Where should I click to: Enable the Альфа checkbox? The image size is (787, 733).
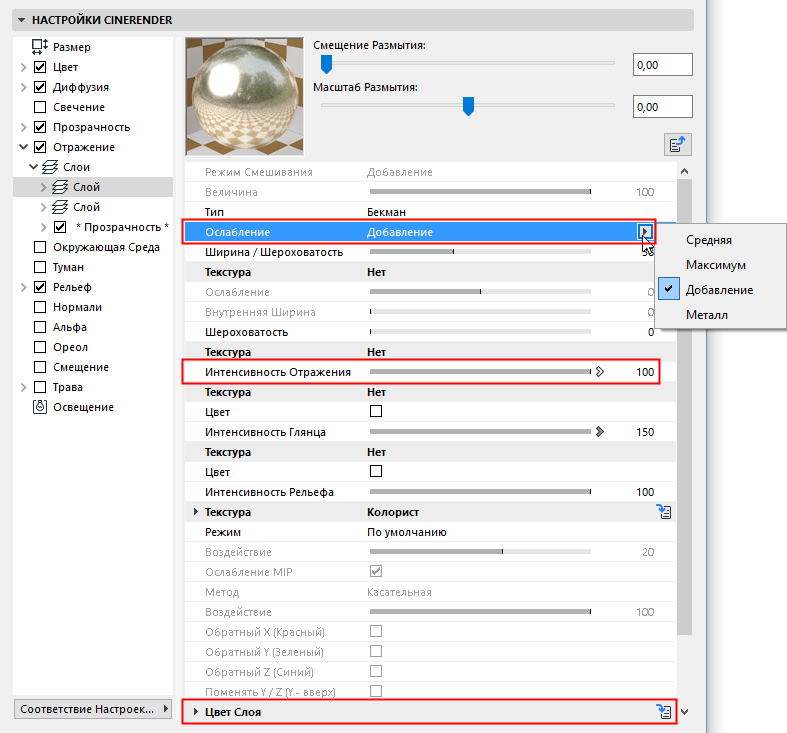(x=40, y=327)
